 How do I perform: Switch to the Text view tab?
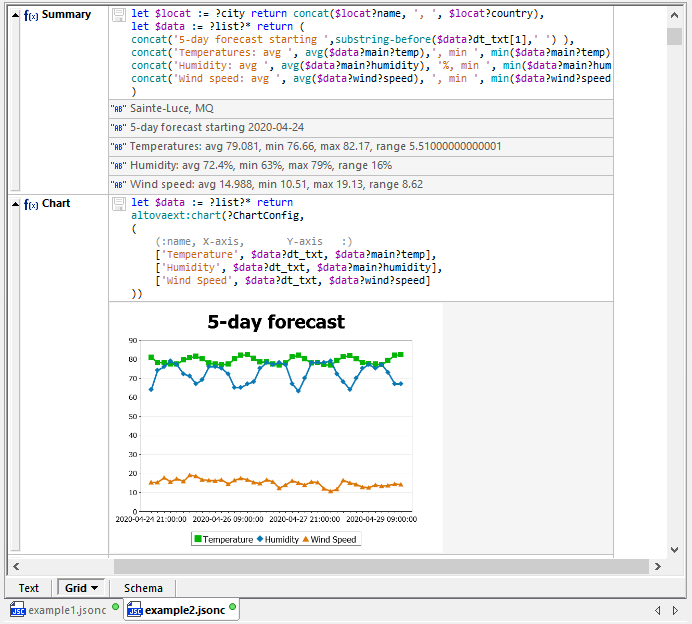[29, 588]
